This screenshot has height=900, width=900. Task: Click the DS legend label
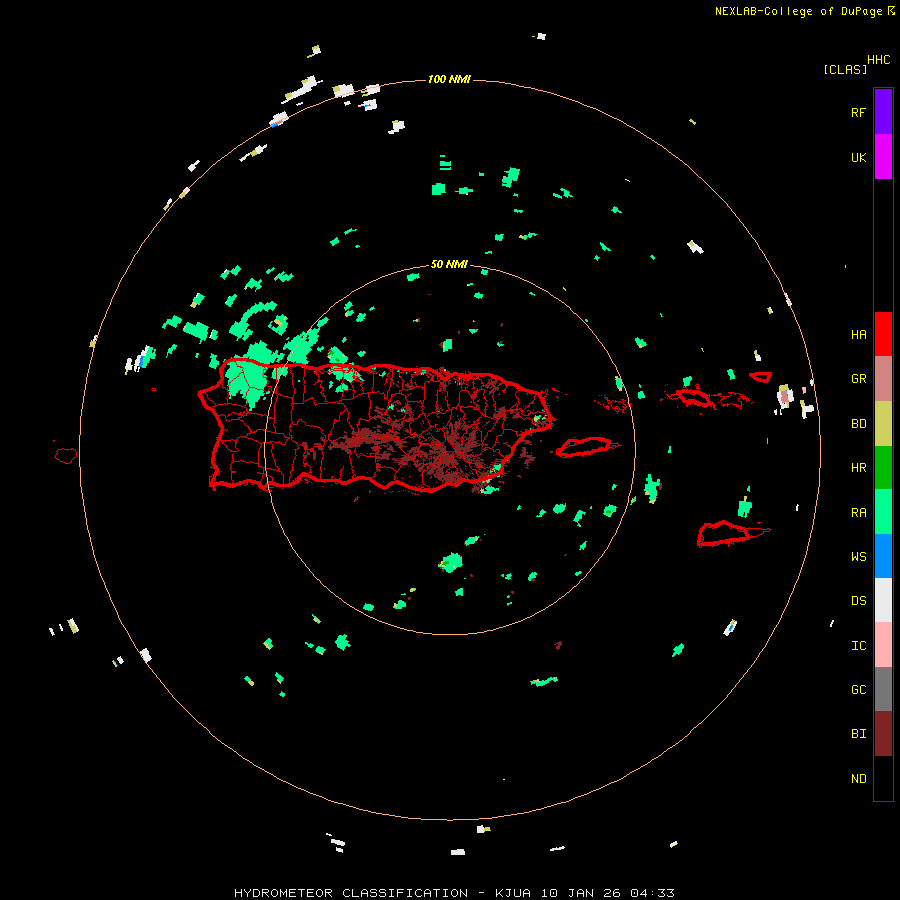pos(858,600)
